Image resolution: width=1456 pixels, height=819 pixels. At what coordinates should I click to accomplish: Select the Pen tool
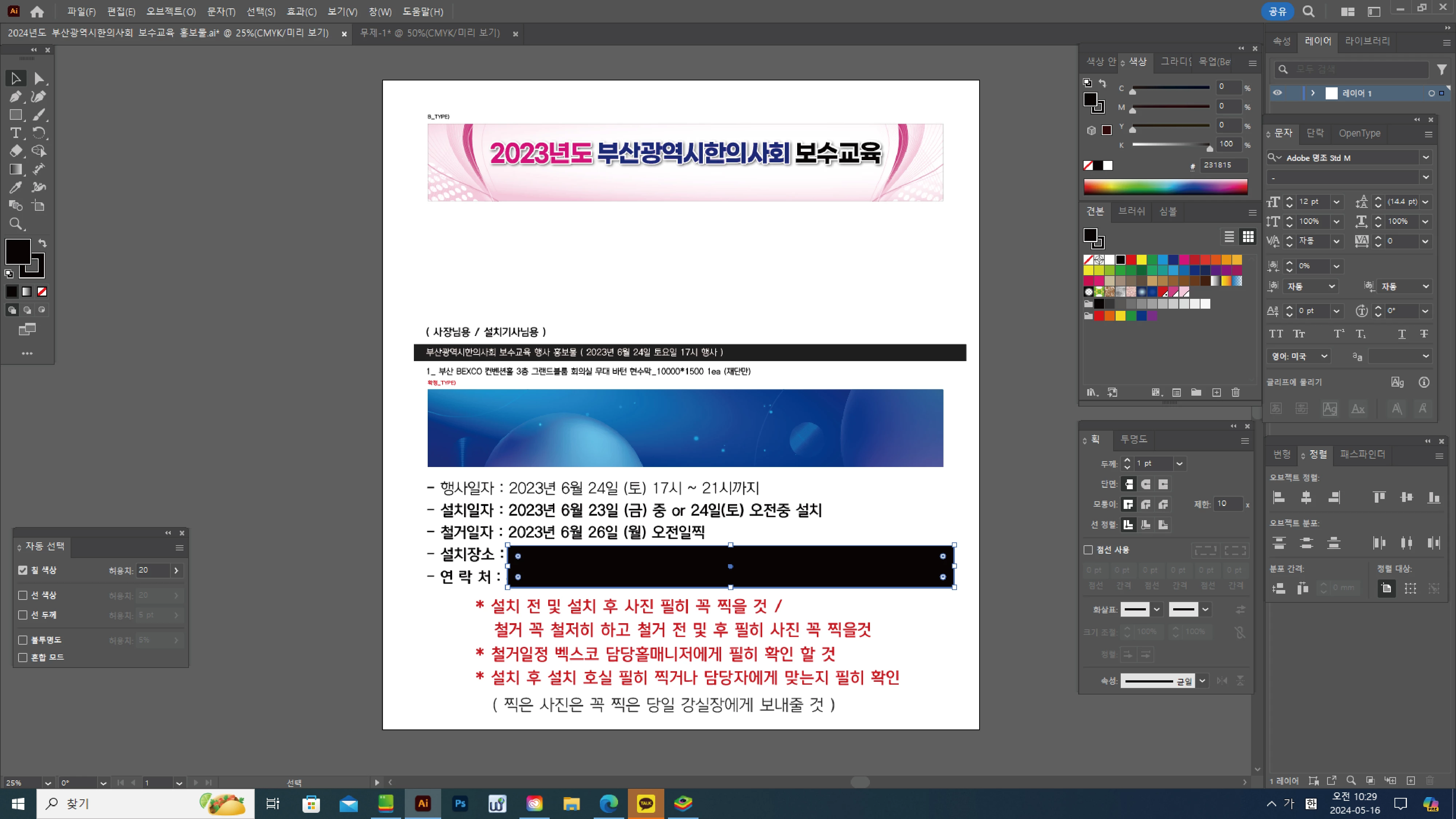point(15,97)
